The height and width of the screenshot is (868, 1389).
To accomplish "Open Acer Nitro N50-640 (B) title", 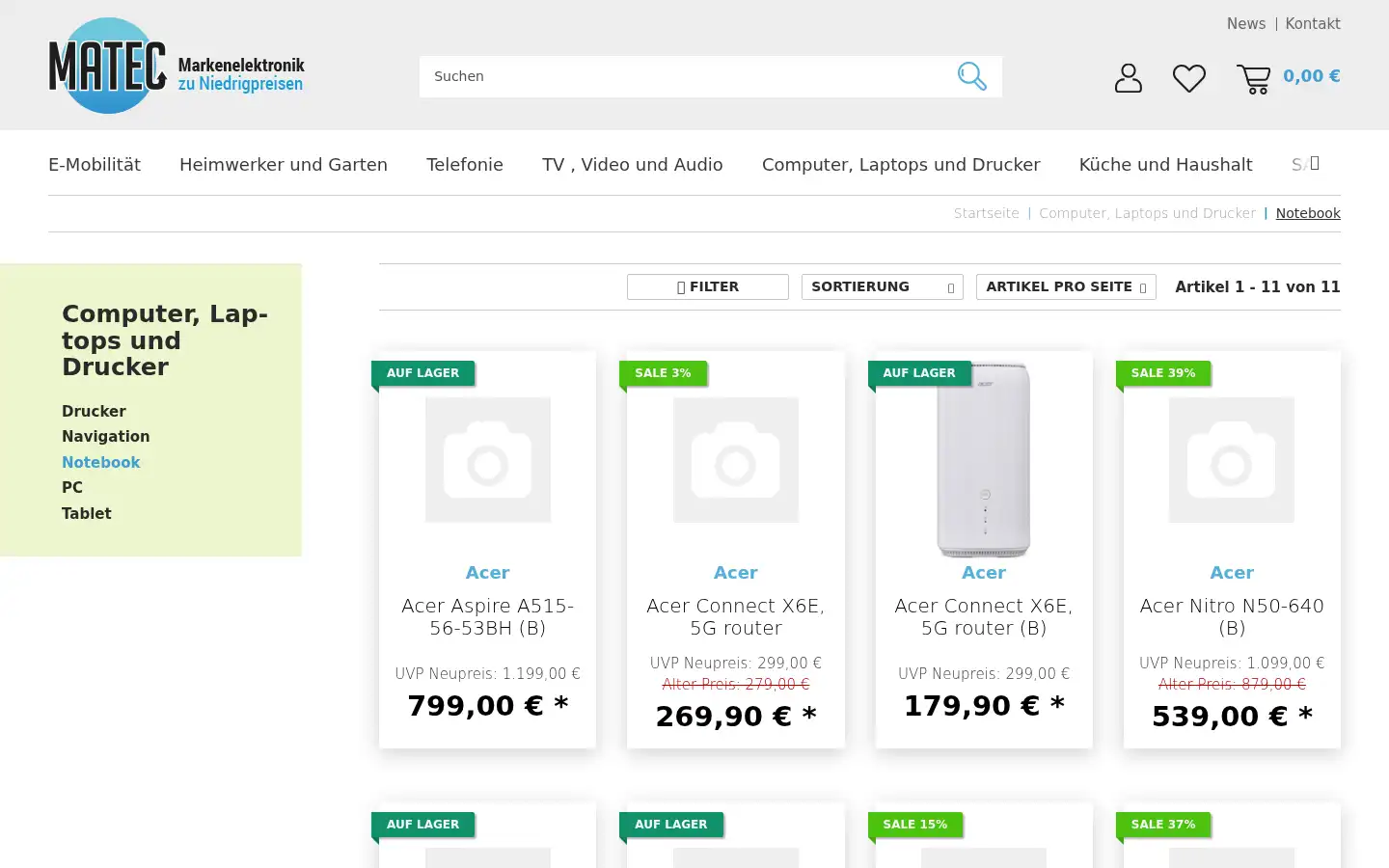I will click(1232, 617).
